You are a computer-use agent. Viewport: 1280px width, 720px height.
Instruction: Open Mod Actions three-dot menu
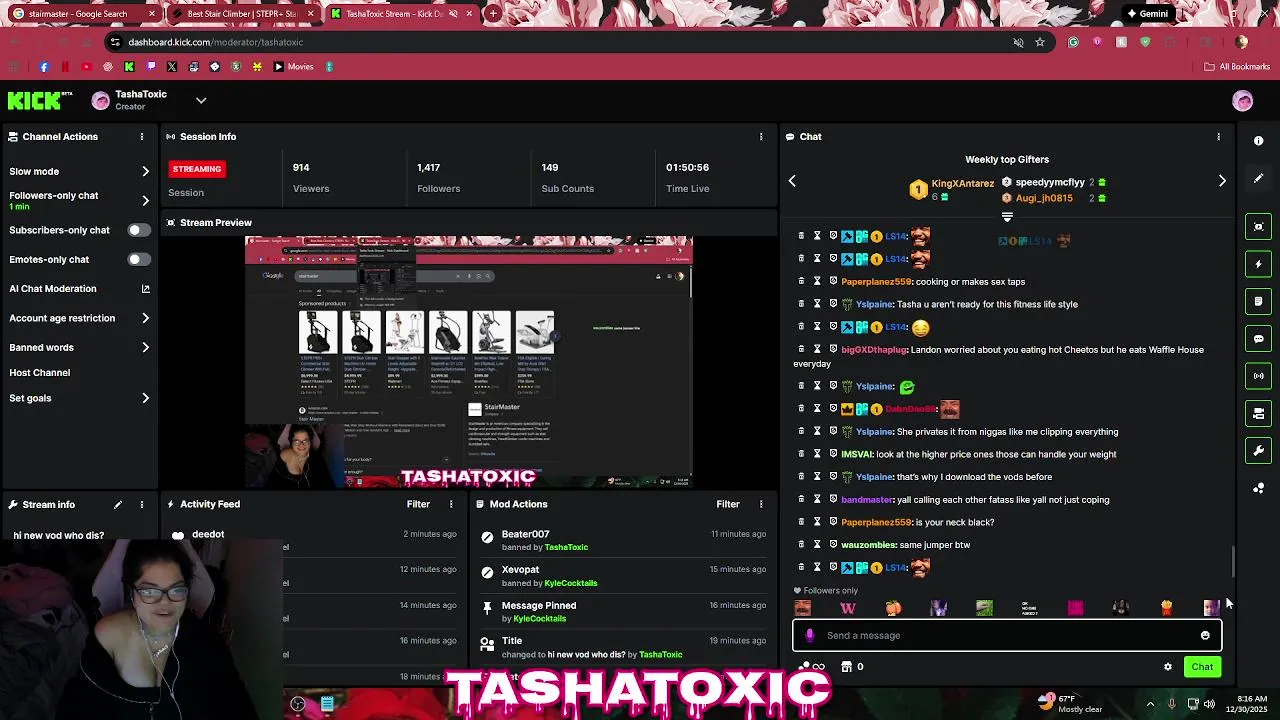[x=761, y=504]
